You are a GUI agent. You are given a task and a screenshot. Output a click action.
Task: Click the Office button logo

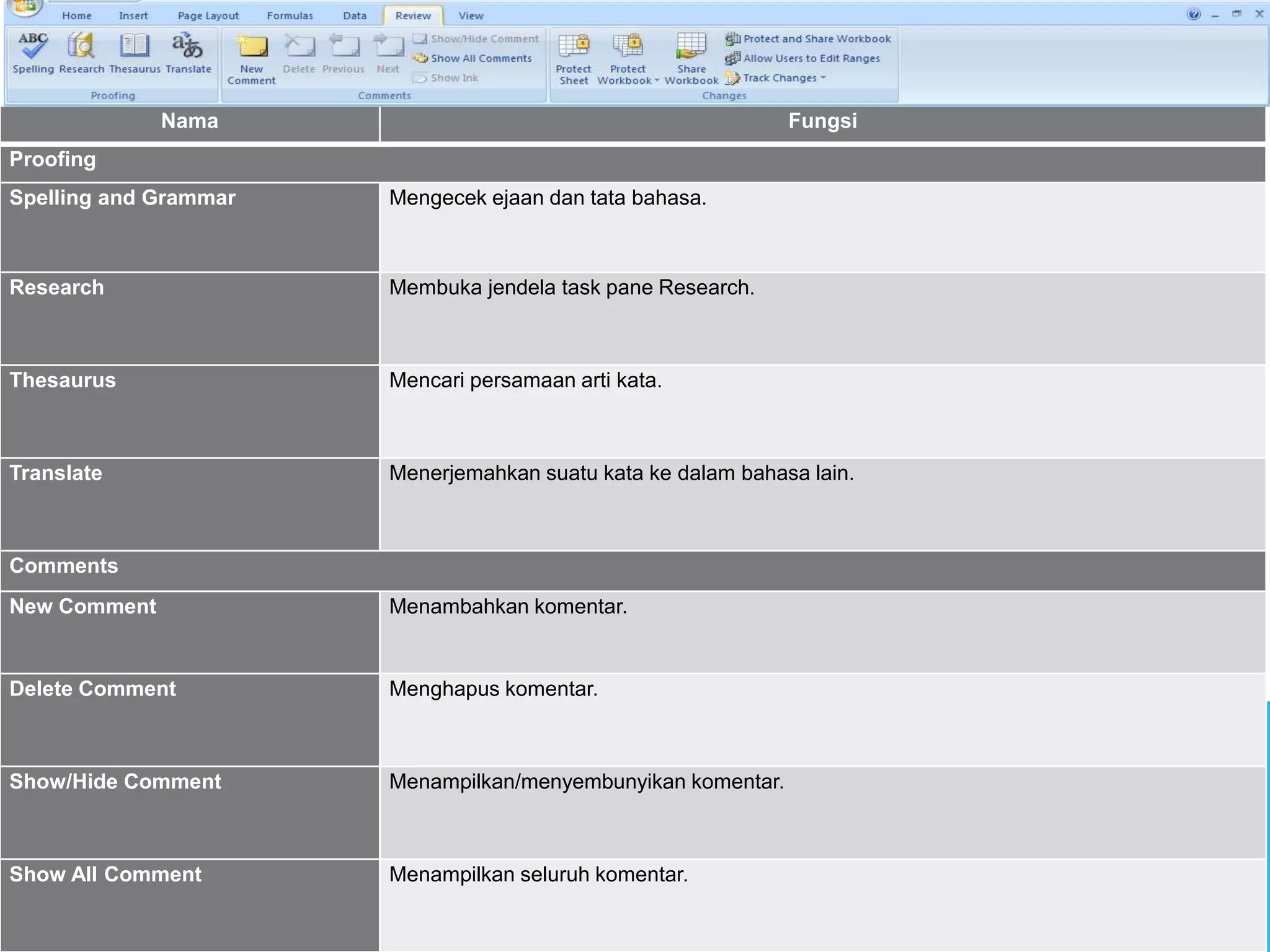click(25, 7)
